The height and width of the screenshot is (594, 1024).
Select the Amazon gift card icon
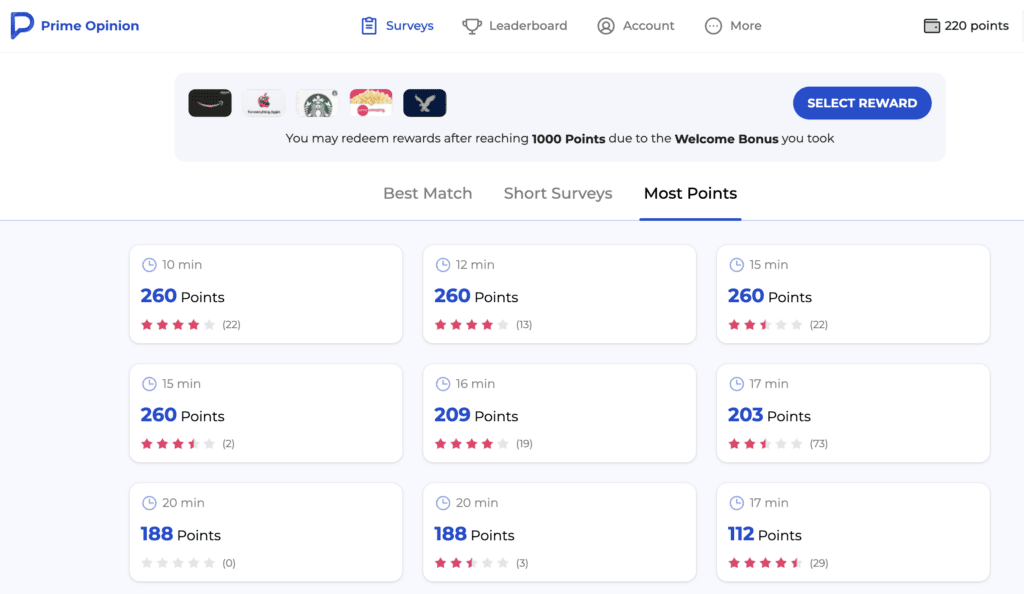[x=210, y=103]
